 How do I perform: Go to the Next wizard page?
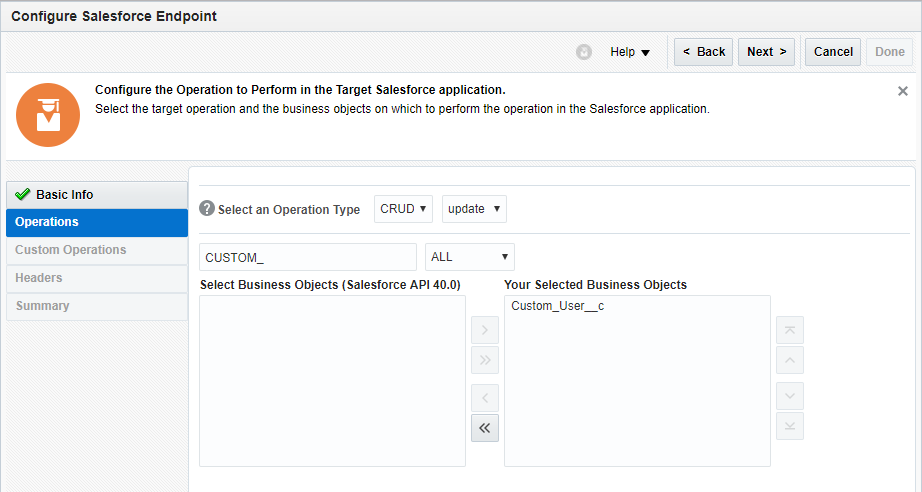point(766,52)
